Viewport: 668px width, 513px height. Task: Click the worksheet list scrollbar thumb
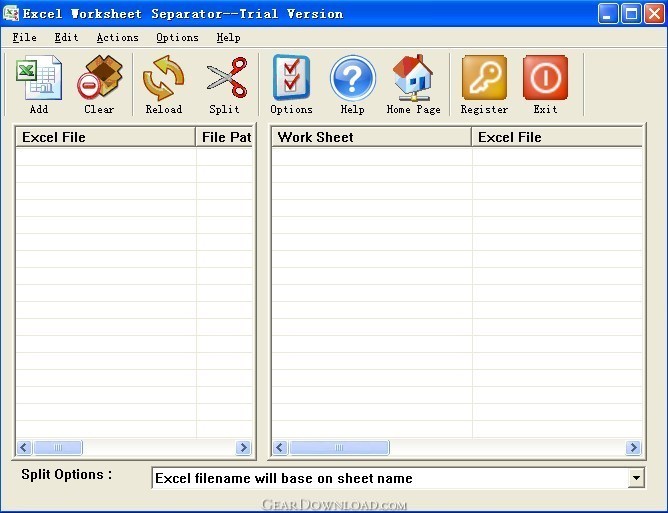pyautogui.click(x=339, y=447)
